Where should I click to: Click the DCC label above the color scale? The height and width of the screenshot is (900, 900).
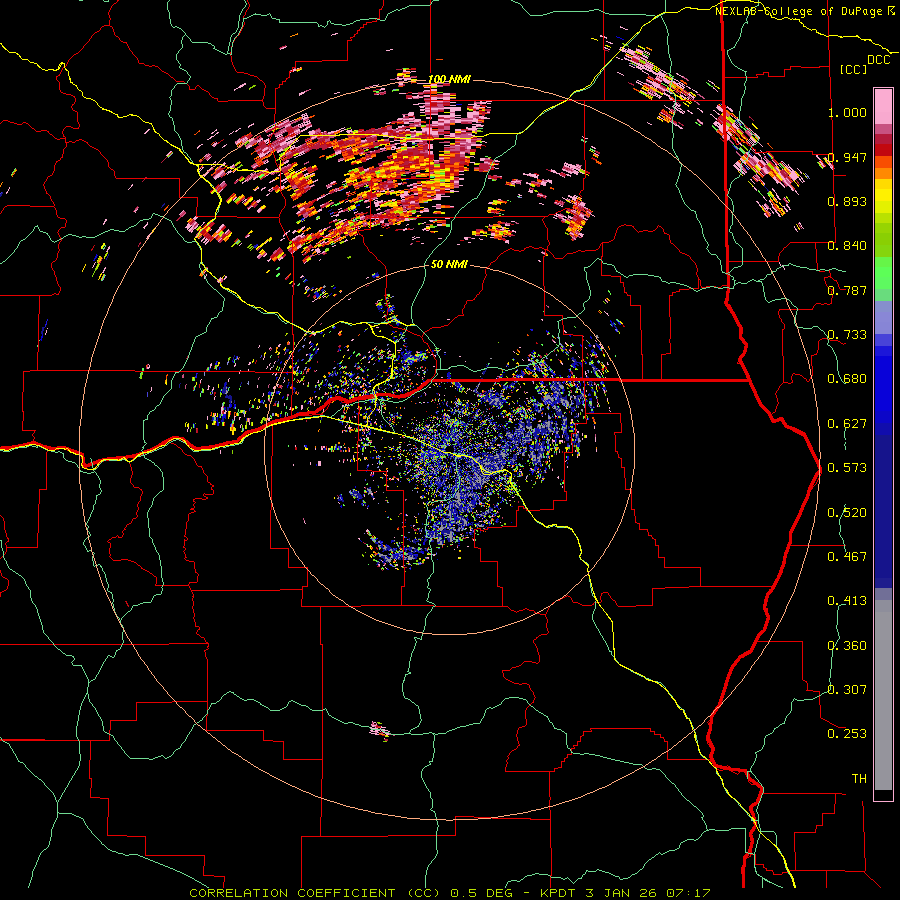click(878, 60)
